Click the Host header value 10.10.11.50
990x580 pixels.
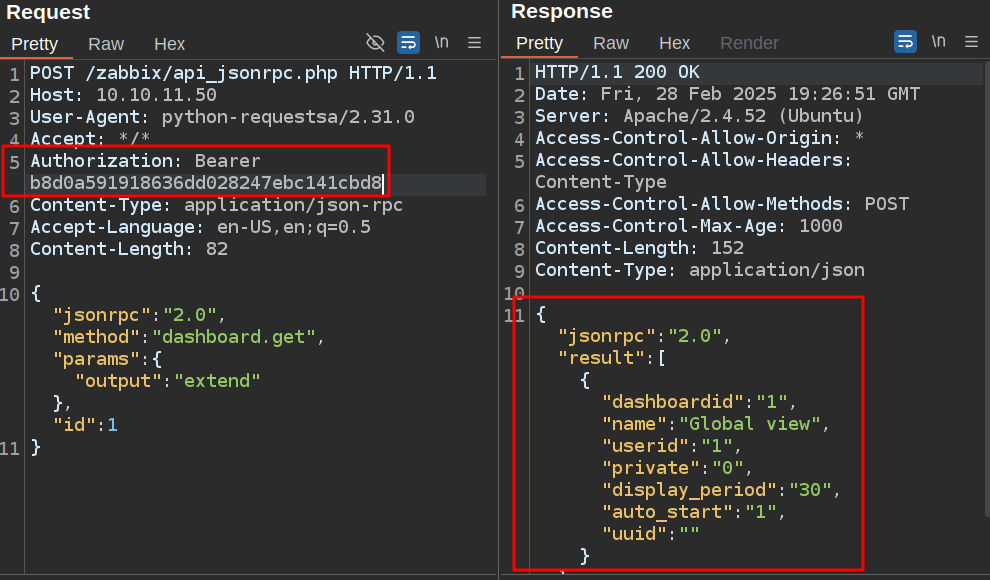click(x=156, y=95)
